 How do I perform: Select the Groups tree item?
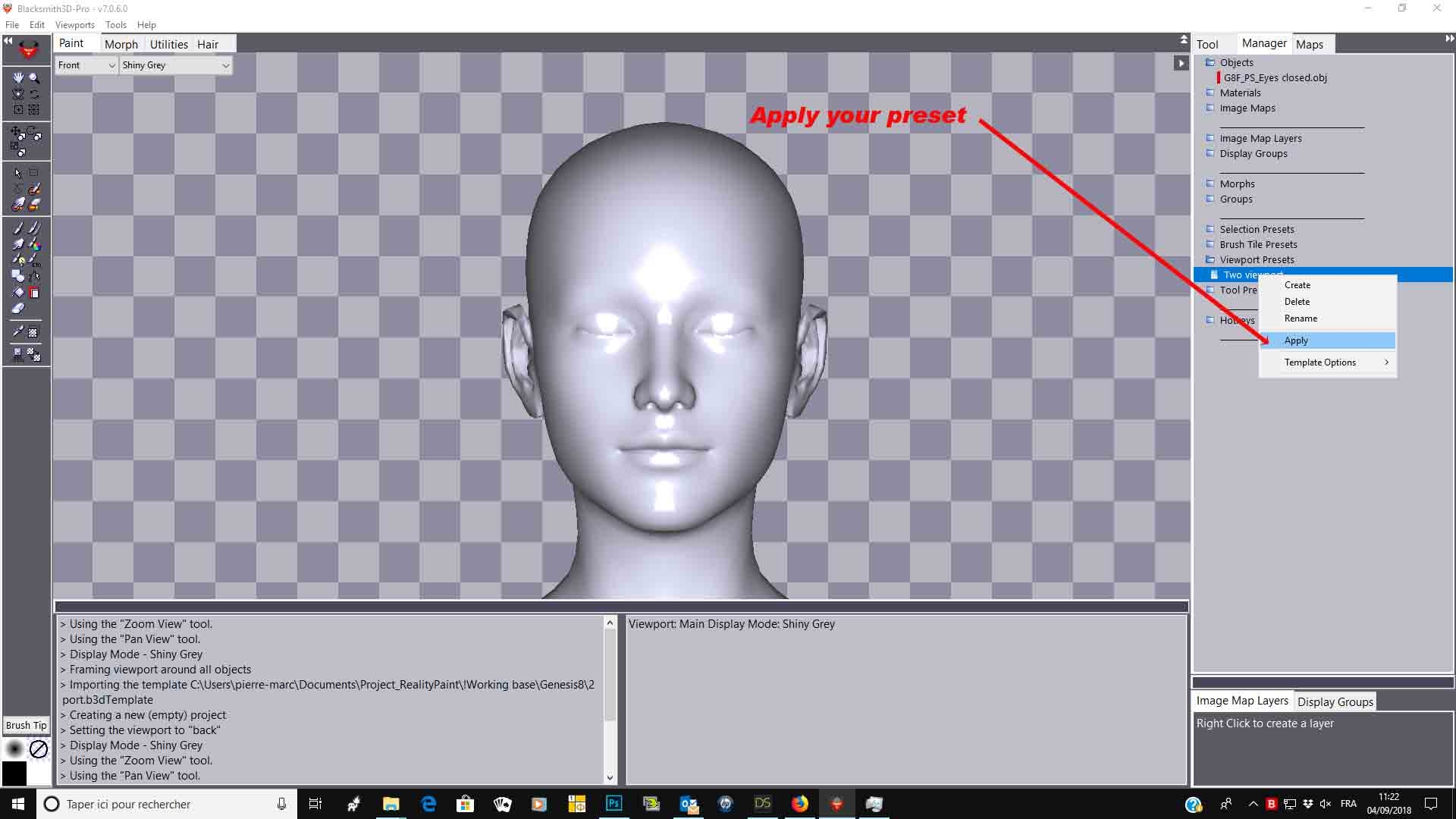tap(1236, 199)
